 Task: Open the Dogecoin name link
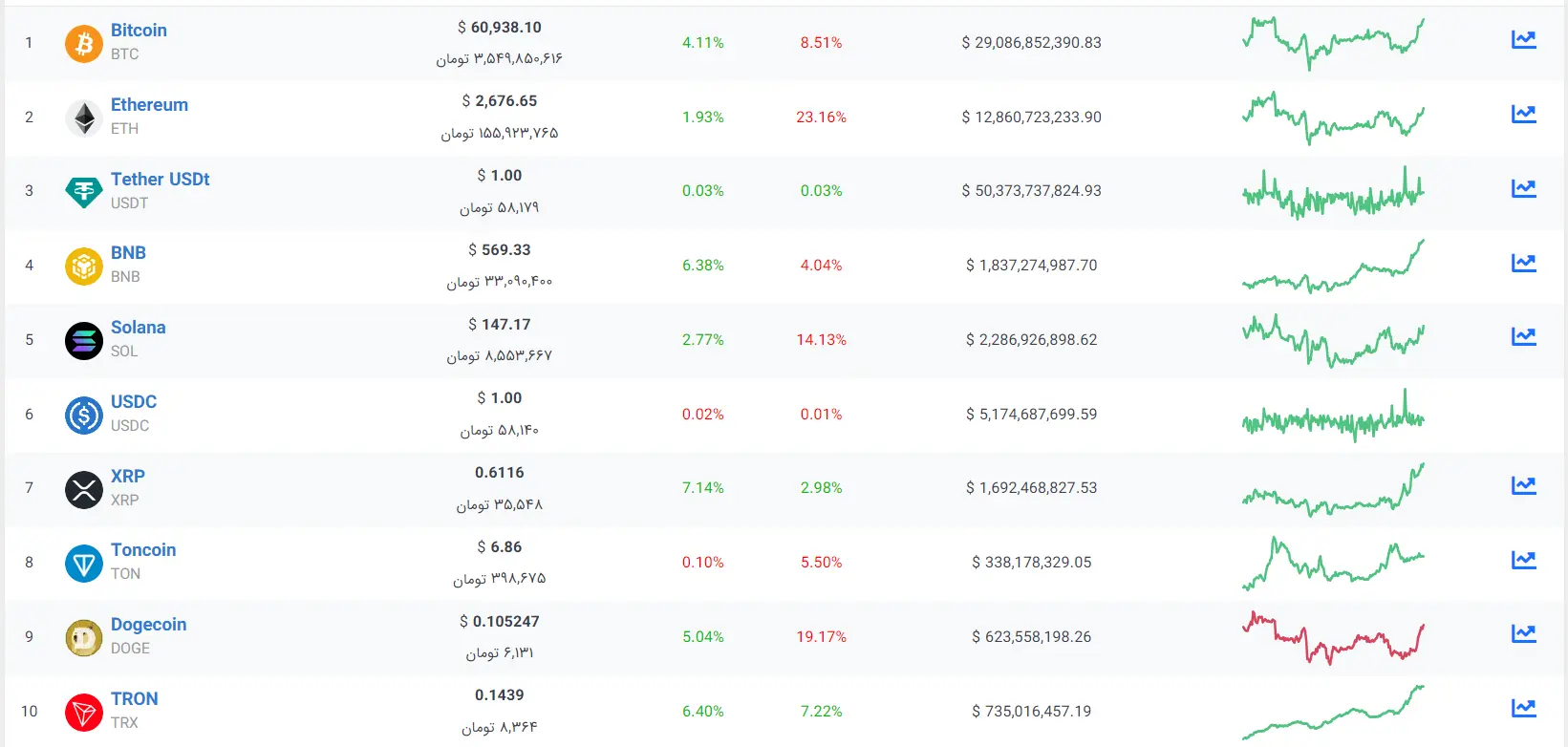tap(149, 625)
